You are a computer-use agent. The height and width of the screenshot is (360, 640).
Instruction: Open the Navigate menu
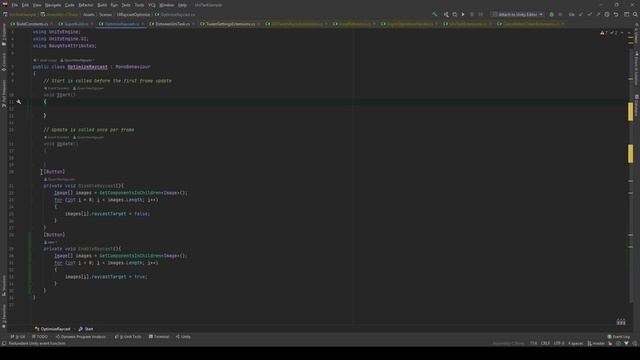point(53,5)
